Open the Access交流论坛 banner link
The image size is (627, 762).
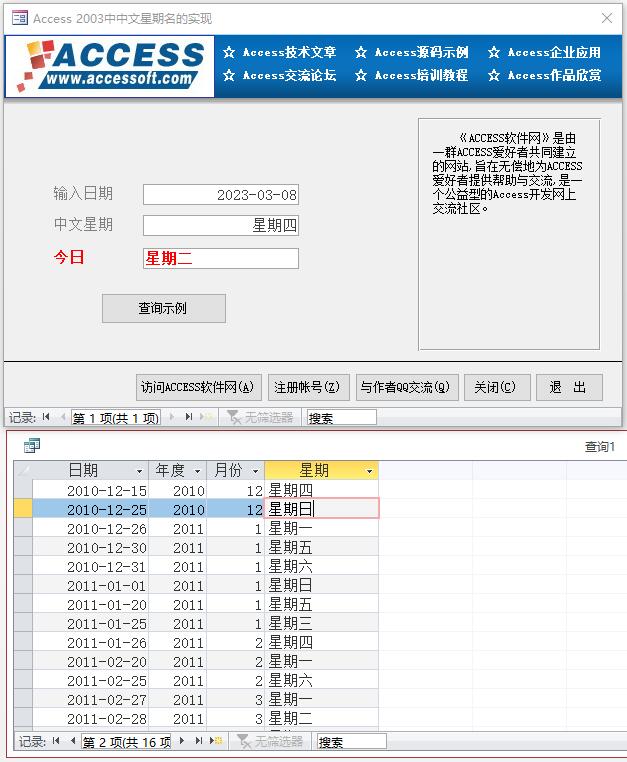coord(280,75)
